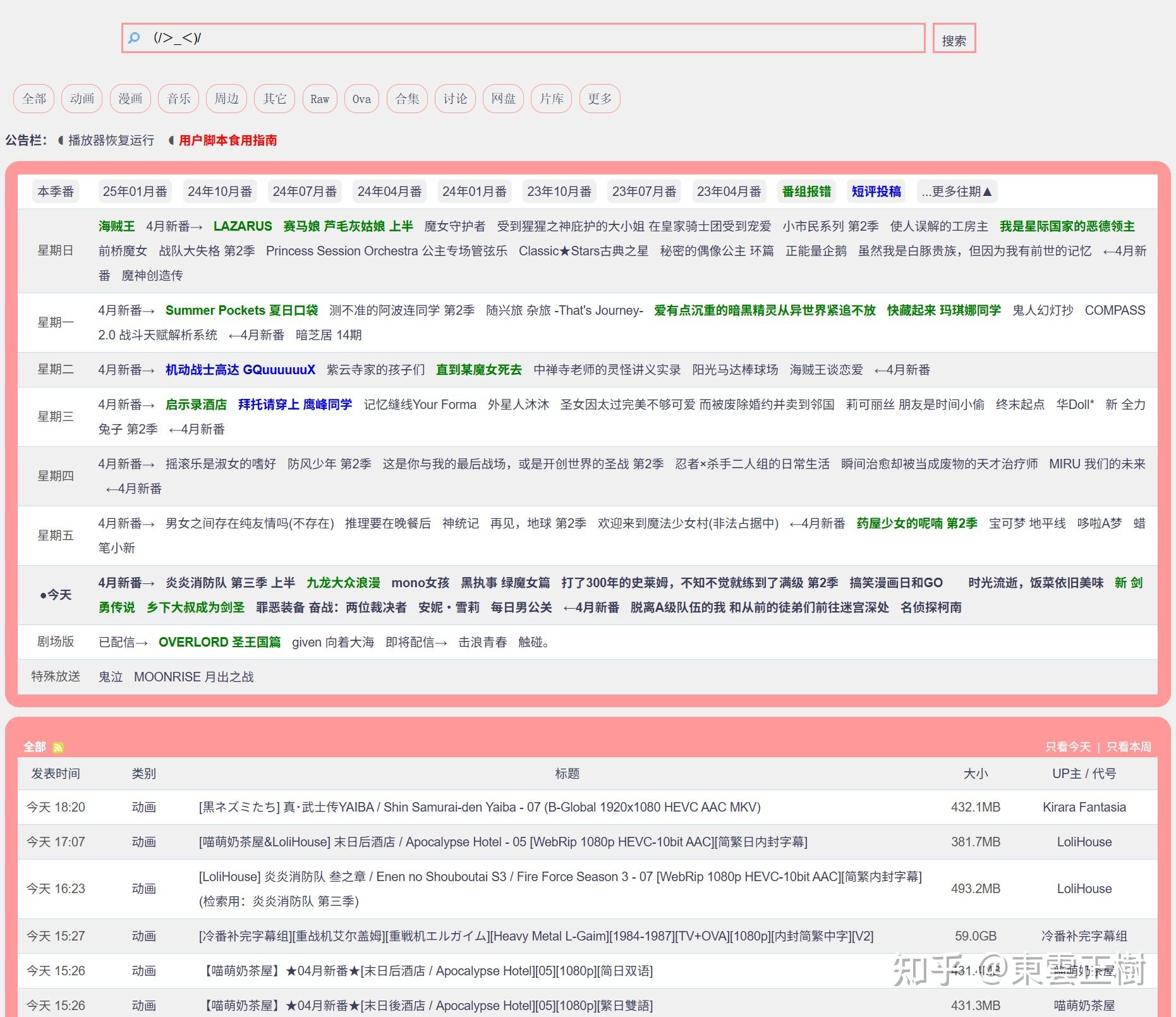
Task: Click 动画 category in 今天 18:20 row
Action: coord(143,807)
